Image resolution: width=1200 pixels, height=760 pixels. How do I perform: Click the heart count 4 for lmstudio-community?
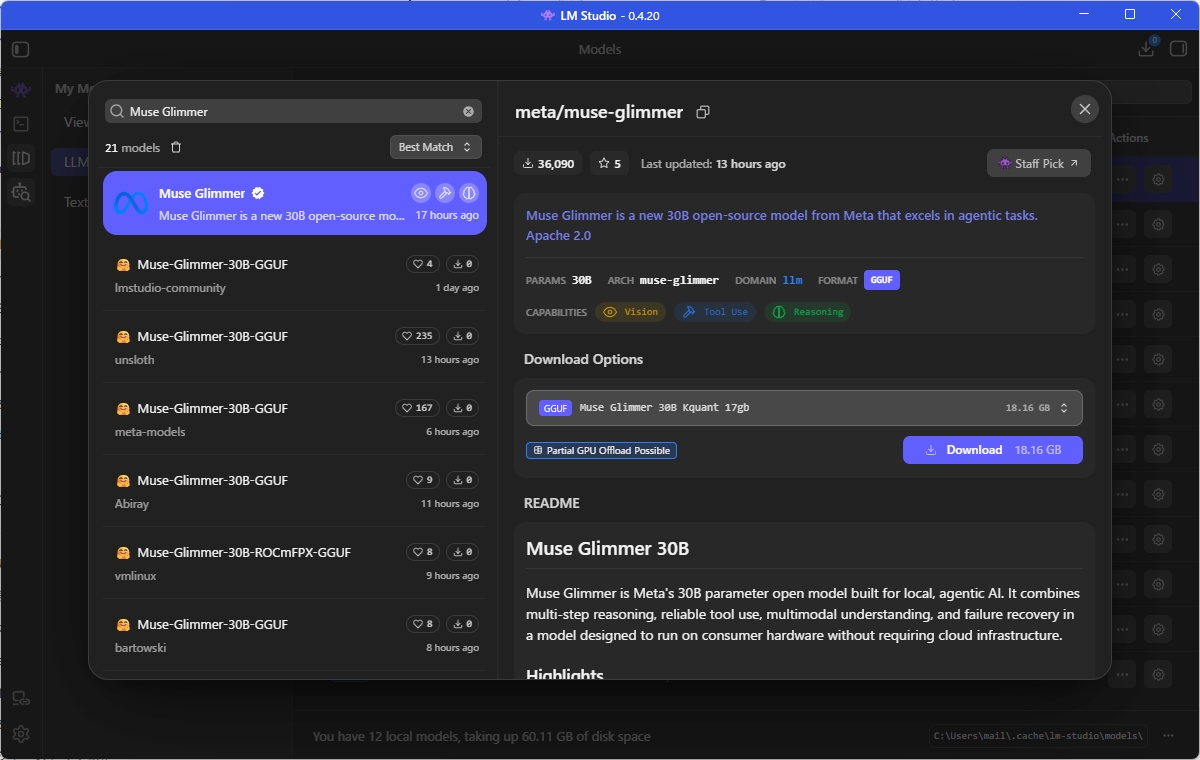pyautogui.click(x=423, y=264)
